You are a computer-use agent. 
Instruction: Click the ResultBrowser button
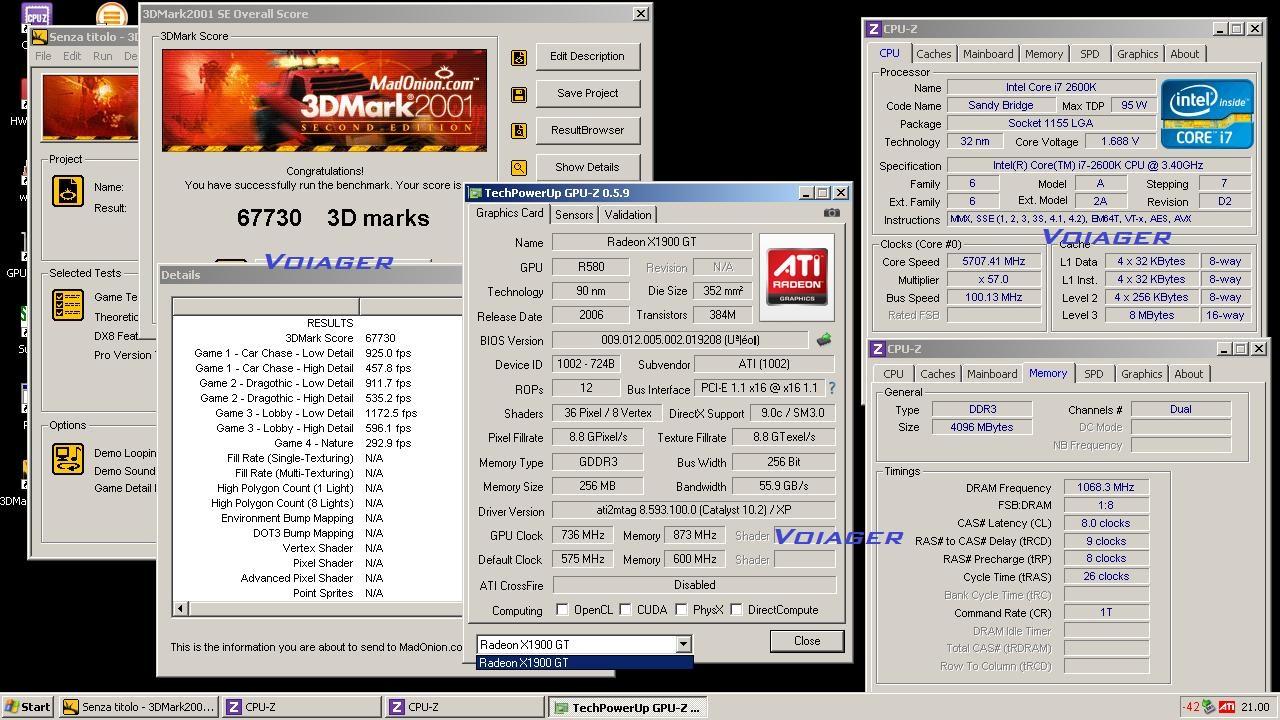click(587, 131)
